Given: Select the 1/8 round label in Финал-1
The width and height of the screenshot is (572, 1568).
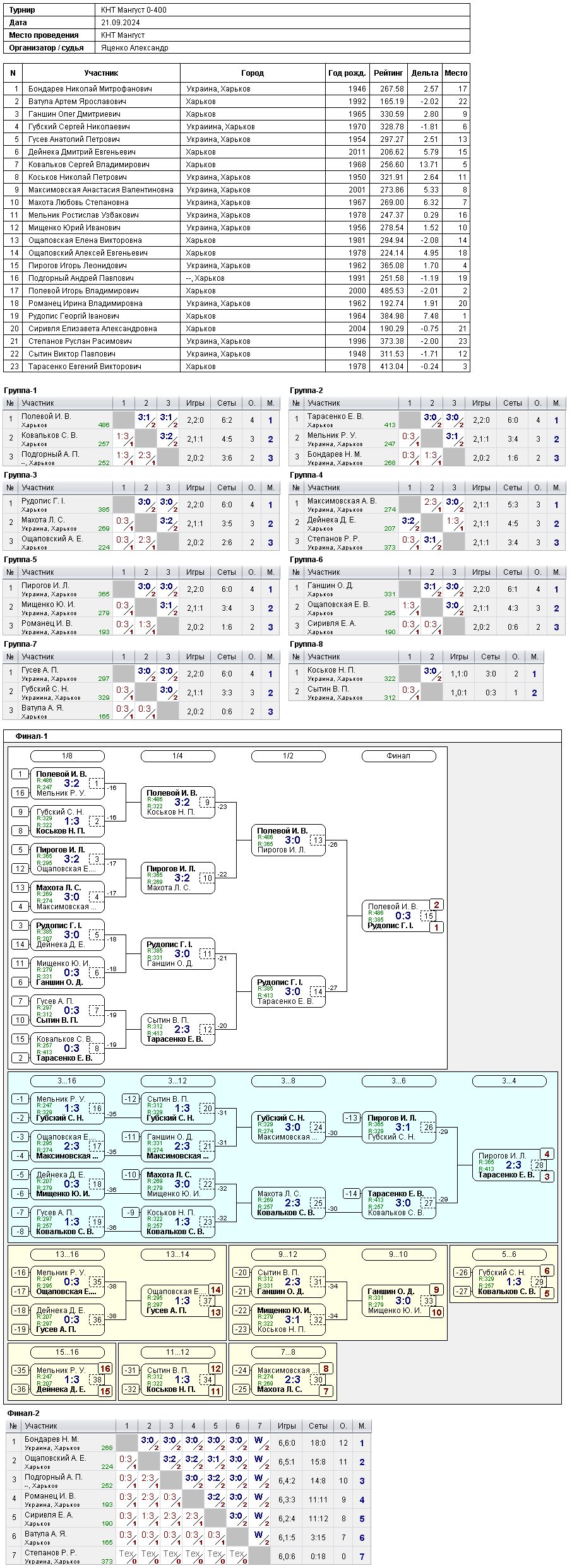Looking at the screenshot, I should click(67, 756).
